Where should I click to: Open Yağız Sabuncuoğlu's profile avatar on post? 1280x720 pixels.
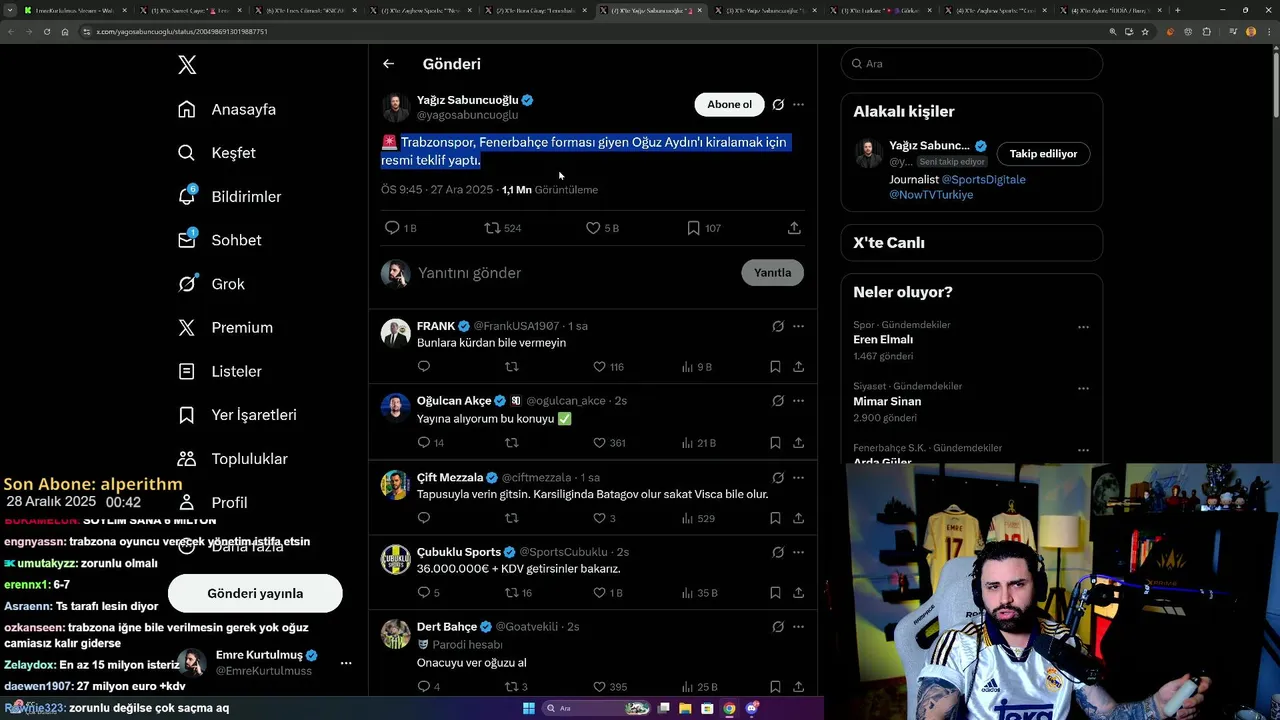pos(396,108)
